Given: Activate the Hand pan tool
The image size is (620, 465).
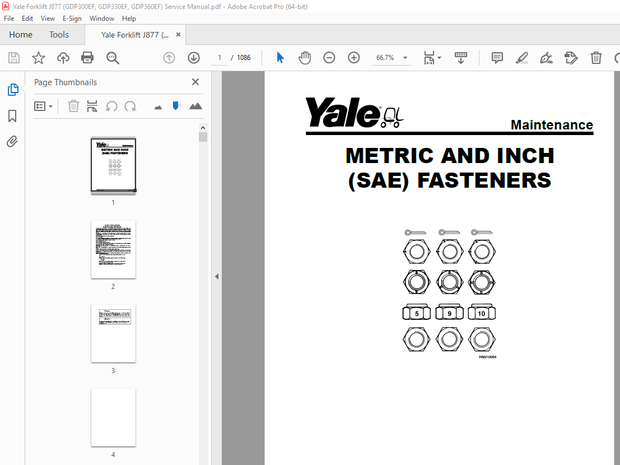Looking at the screenshot, I should tap(304, 58).
